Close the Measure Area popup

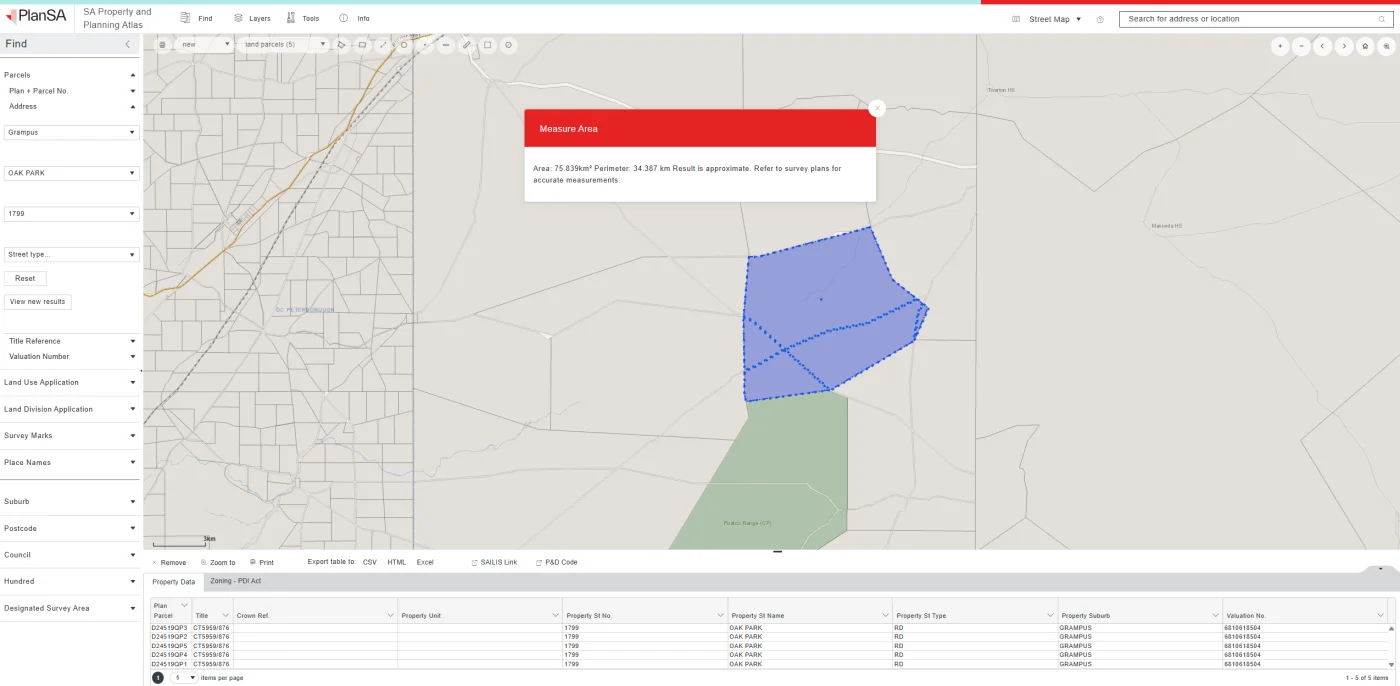click(x=877, y=109)
